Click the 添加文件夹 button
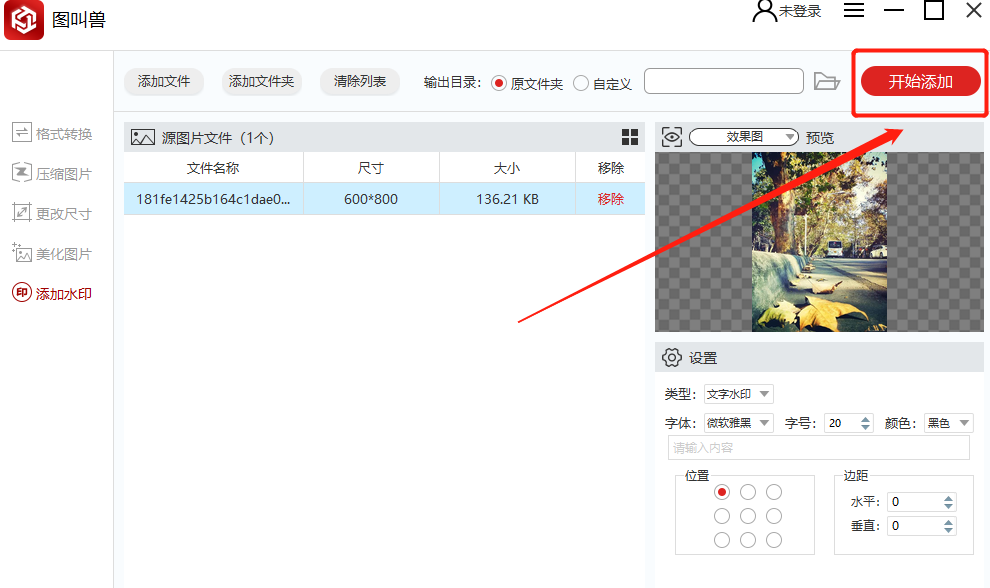 pyautogui.click(x=261, y=81)
